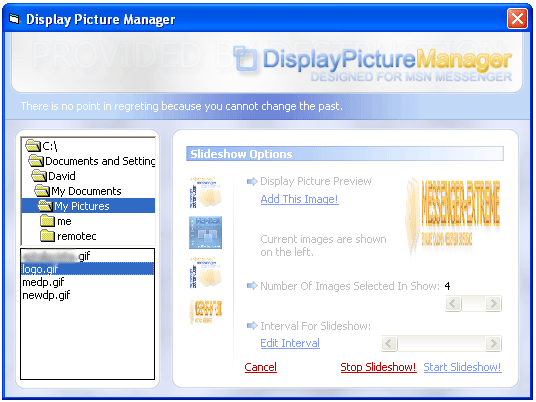
Task: Click the open My Pictures folder icon
Action: click(45, 206)
